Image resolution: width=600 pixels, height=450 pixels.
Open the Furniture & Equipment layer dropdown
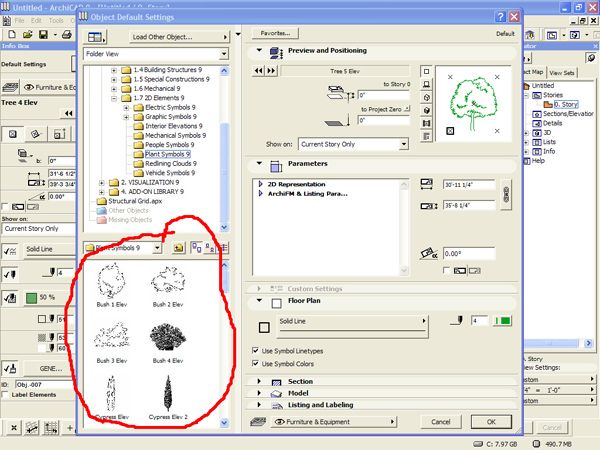335,422
